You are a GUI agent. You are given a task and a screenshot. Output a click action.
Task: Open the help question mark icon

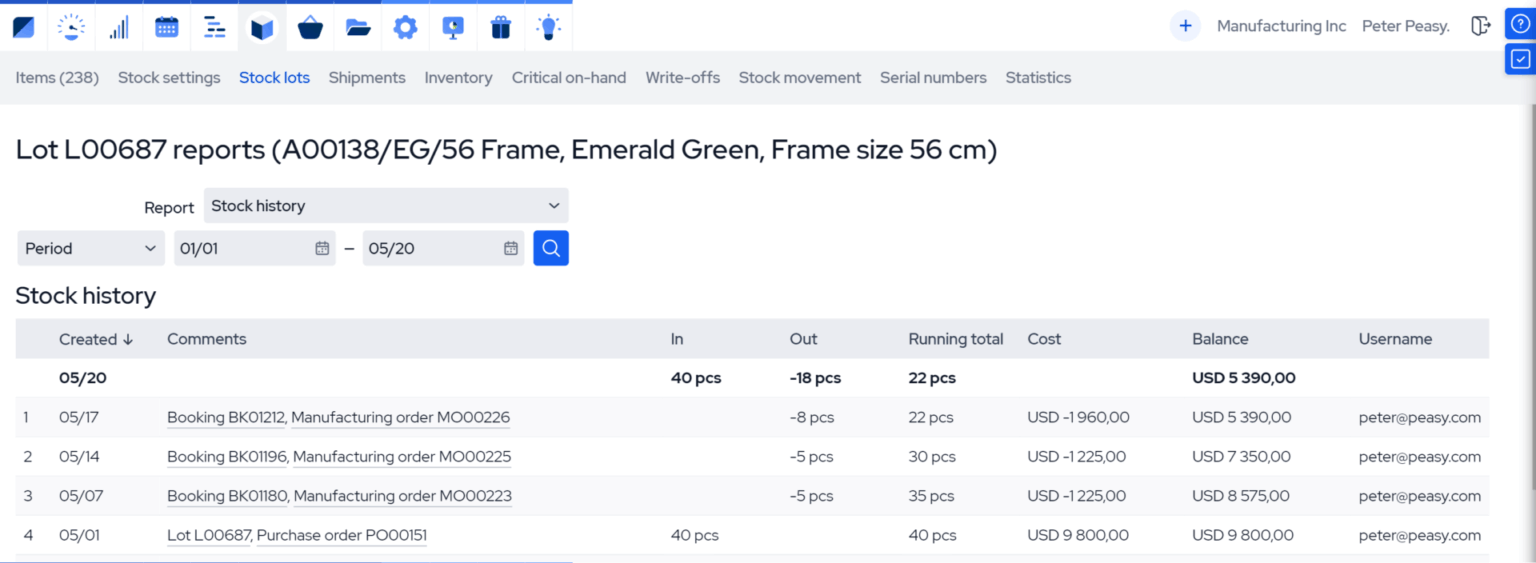tap(1519, 25)
